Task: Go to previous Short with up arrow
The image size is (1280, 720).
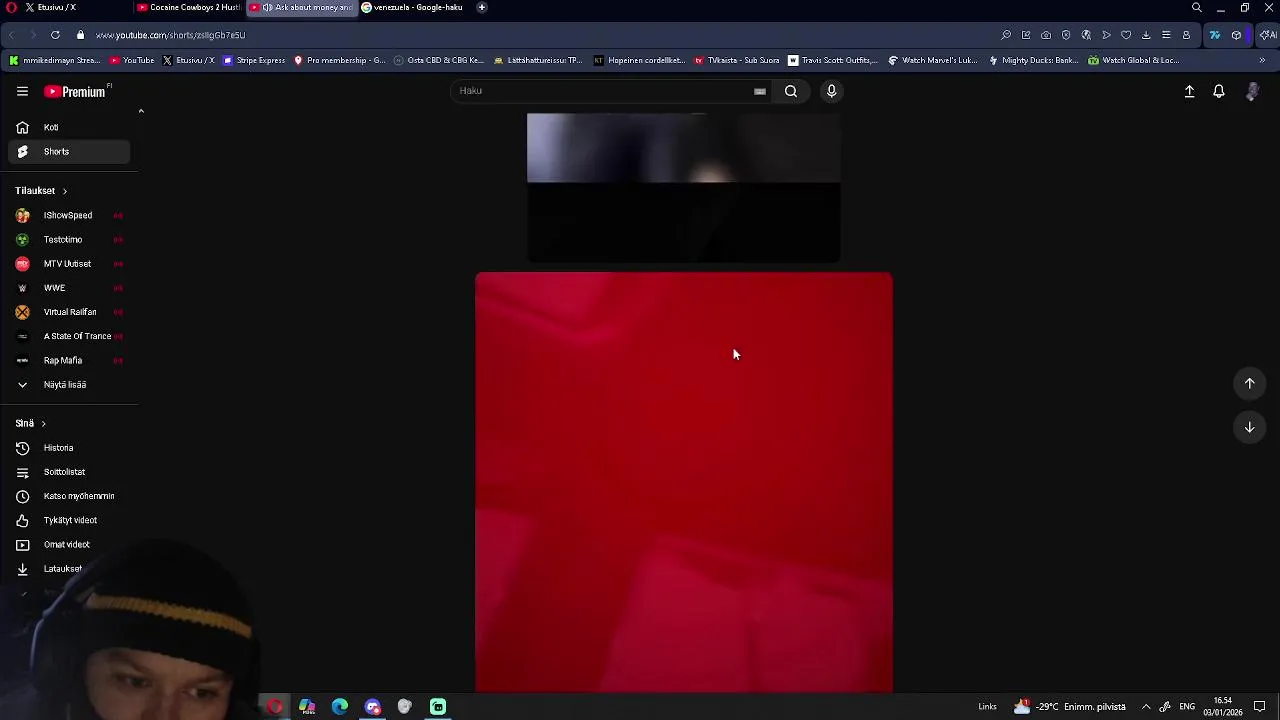Action: click(x=1249, y=383)
